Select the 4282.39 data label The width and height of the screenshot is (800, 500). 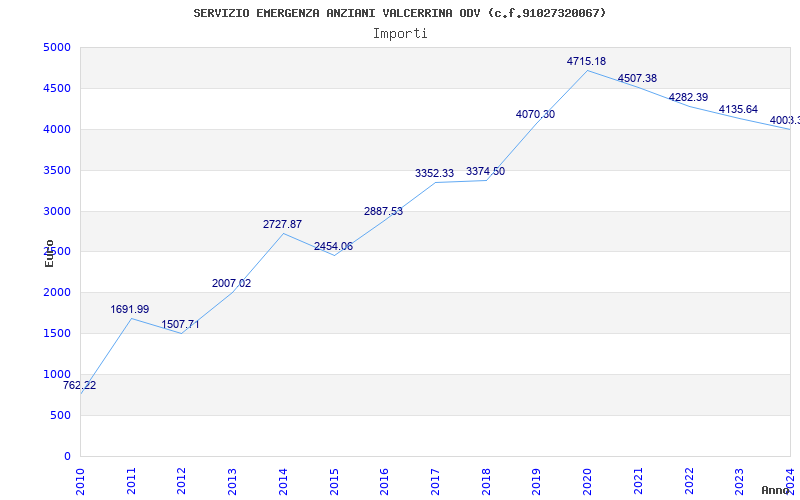[x=688, y=97]
